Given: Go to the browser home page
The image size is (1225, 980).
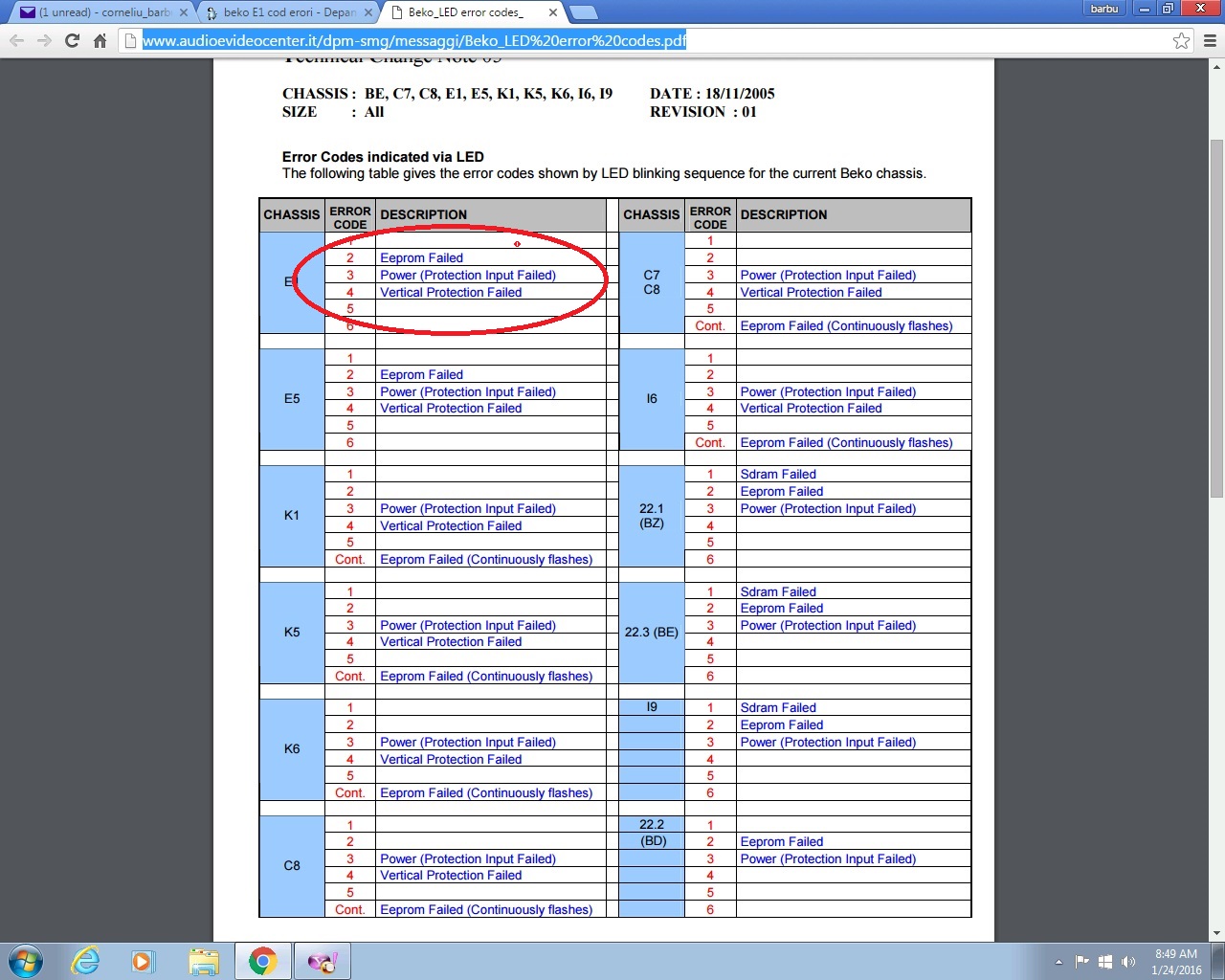Looking at the screenshot, I should pos(100,41).
